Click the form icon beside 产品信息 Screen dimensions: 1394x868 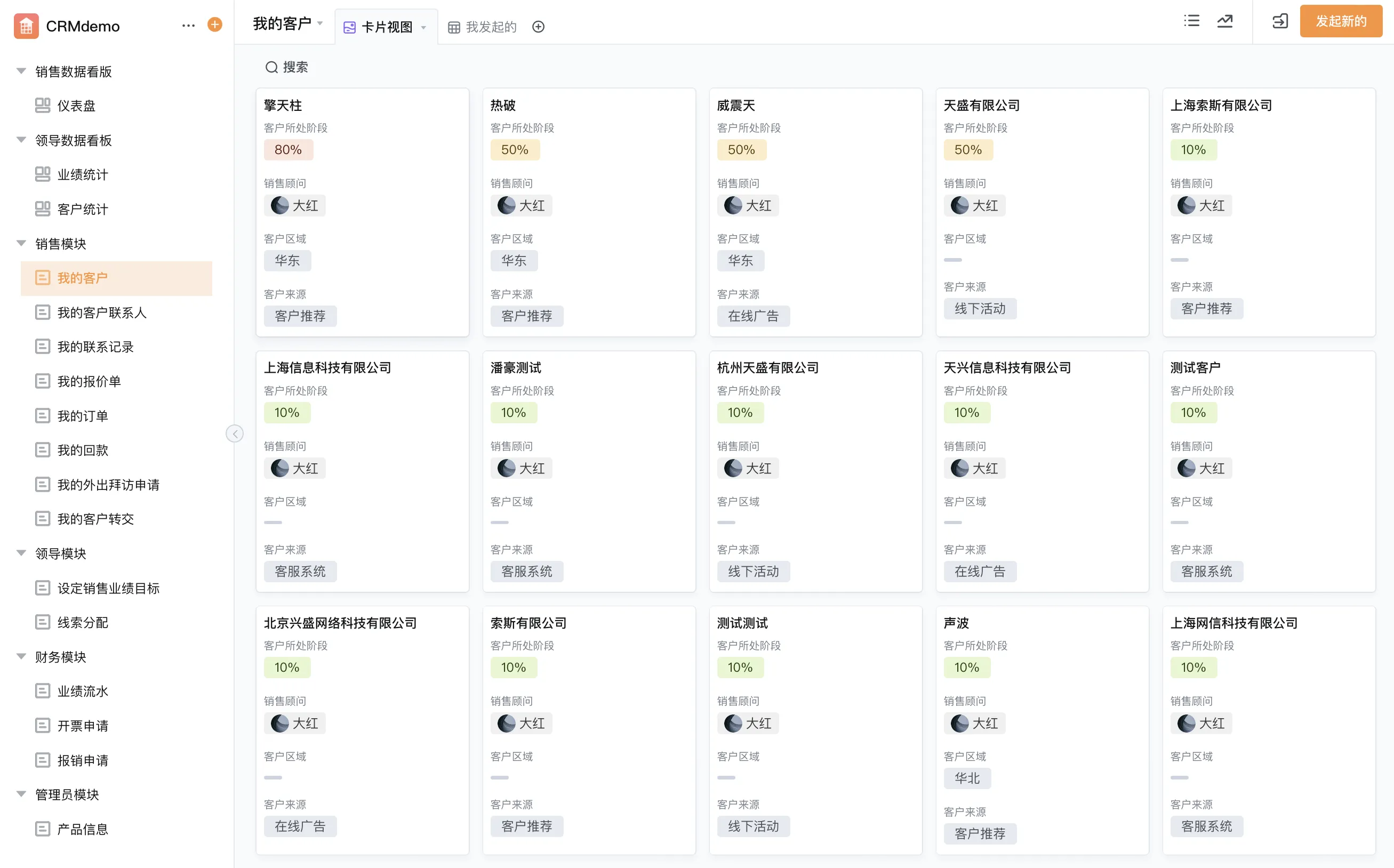point(43,829)
